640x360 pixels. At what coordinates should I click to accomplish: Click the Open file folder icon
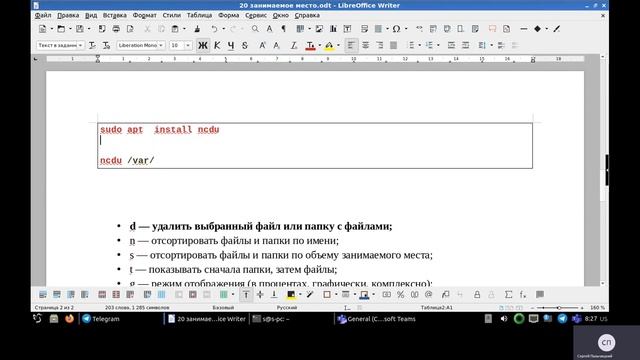tap(61, 29)
